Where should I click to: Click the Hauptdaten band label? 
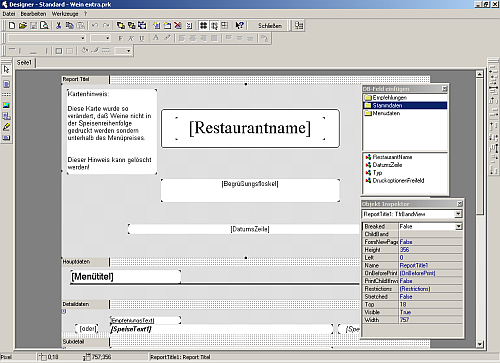tap(85, 262)
